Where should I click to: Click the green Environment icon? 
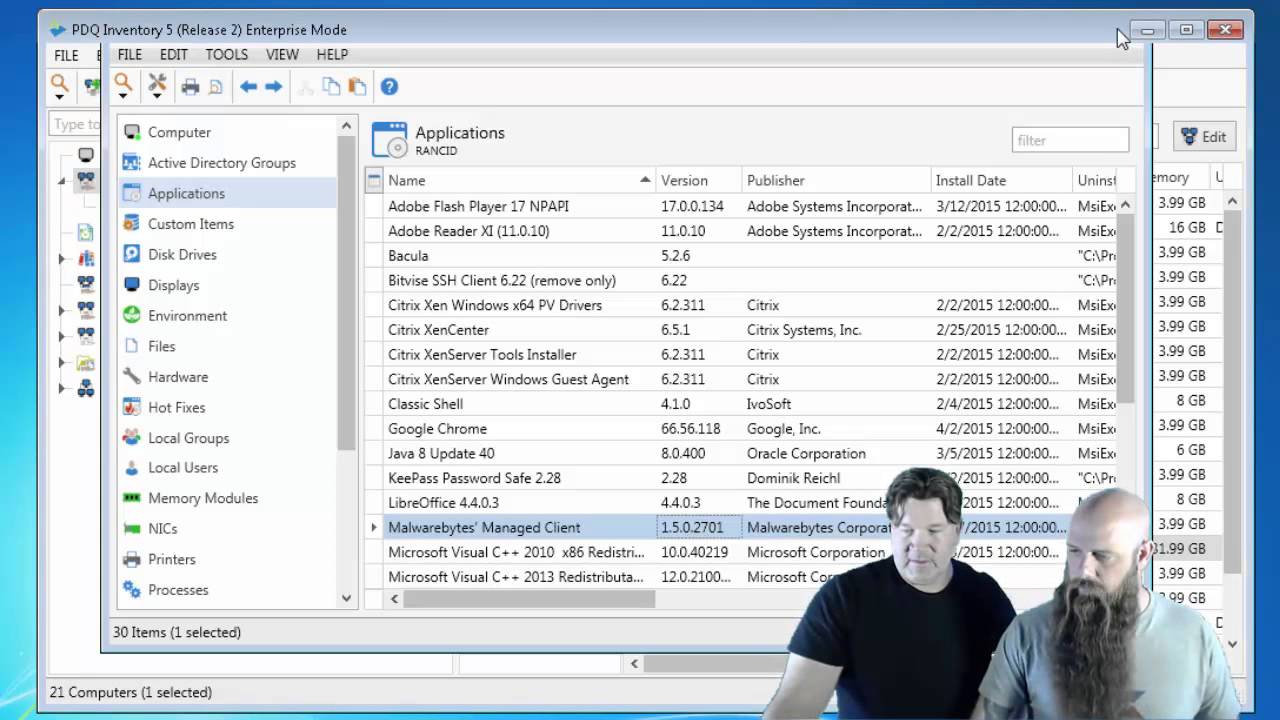pos(131,315)
